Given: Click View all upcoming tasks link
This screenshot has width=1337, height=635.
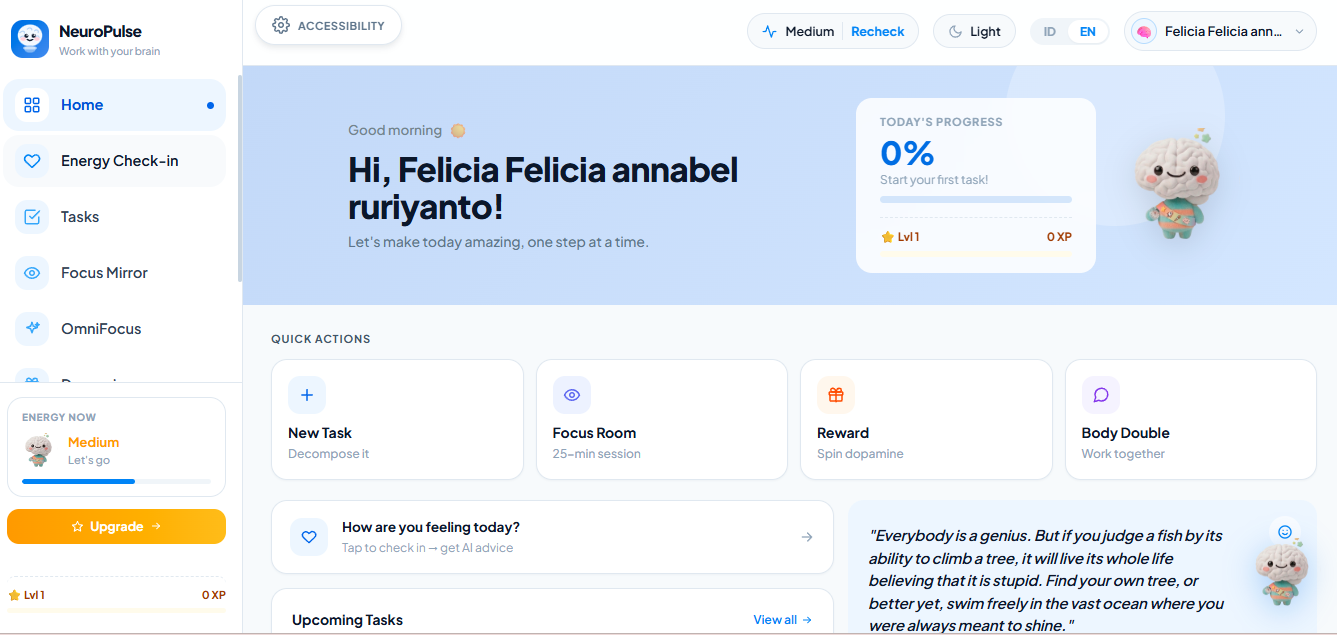Looking at the screenshot, I should (783, 620).
